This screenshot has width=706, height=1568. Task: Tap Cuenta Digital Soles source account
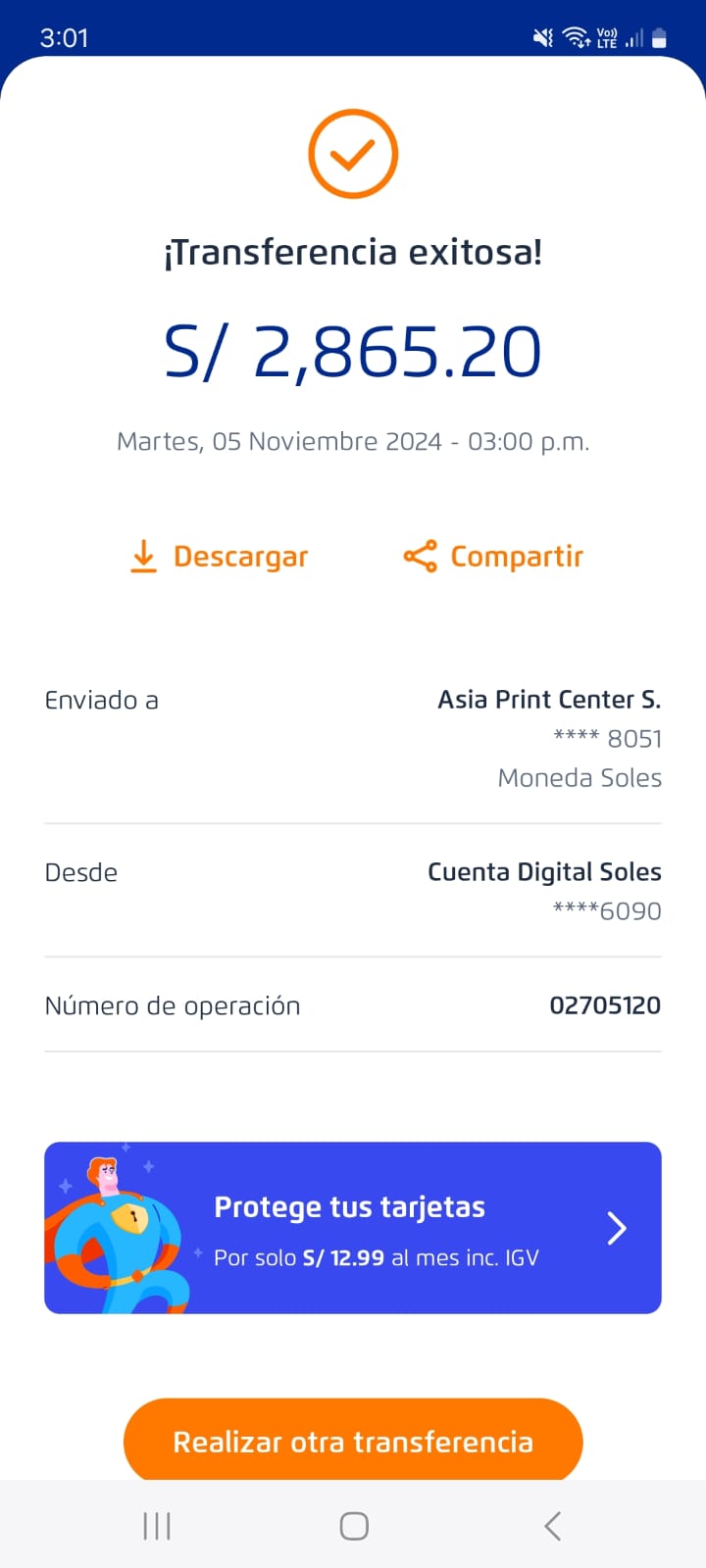(x=544, y=872)
